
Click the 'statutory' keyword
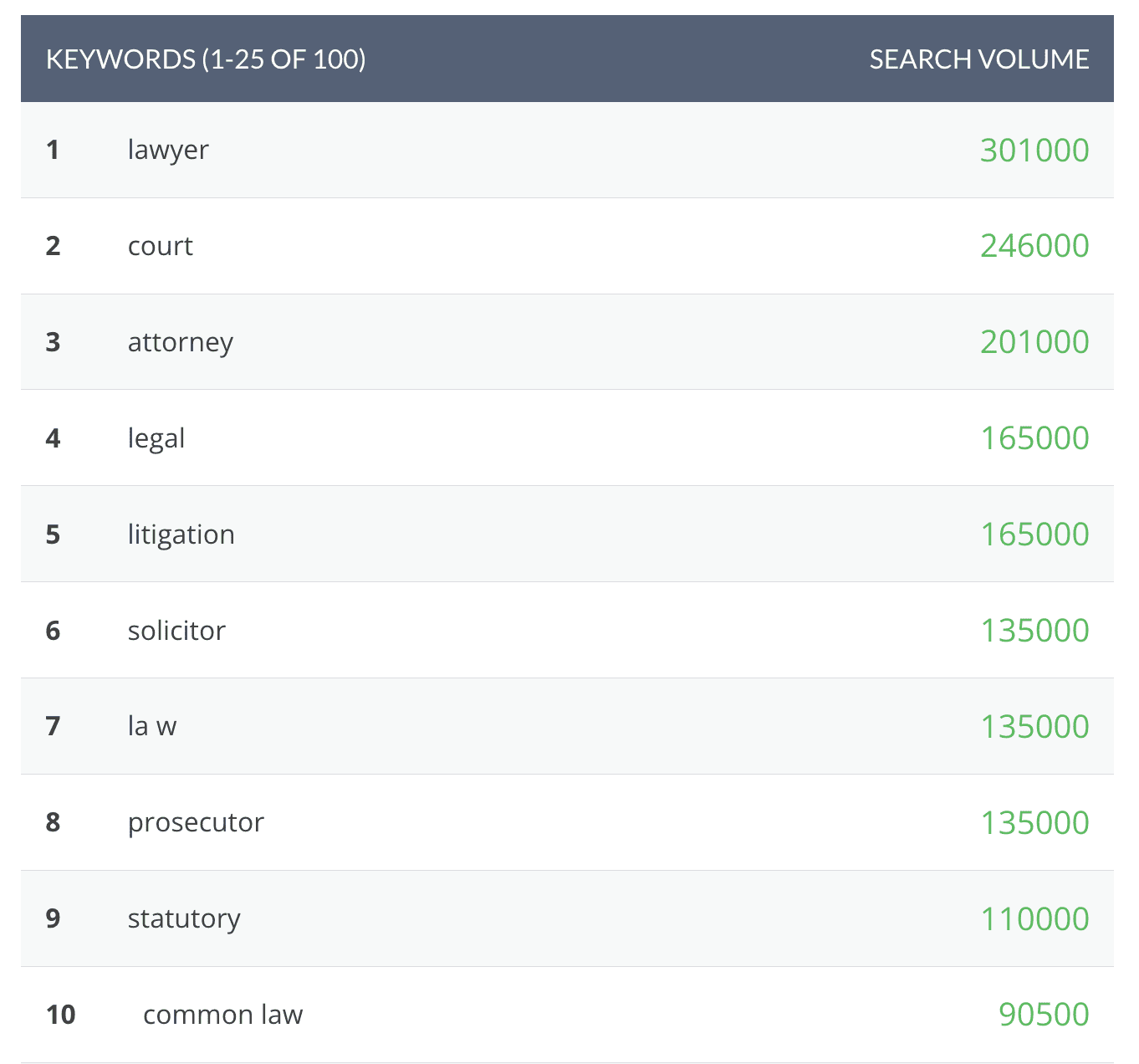[184, 918]
